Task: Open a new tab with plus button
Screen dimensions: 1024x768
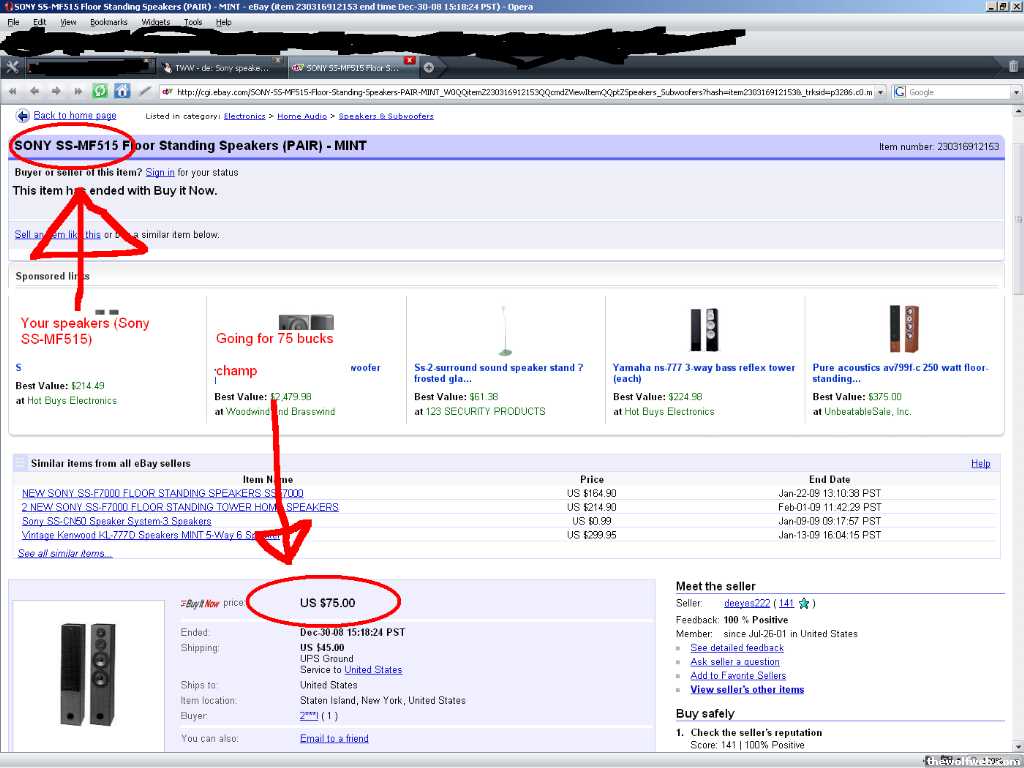Action: (429, 68)
